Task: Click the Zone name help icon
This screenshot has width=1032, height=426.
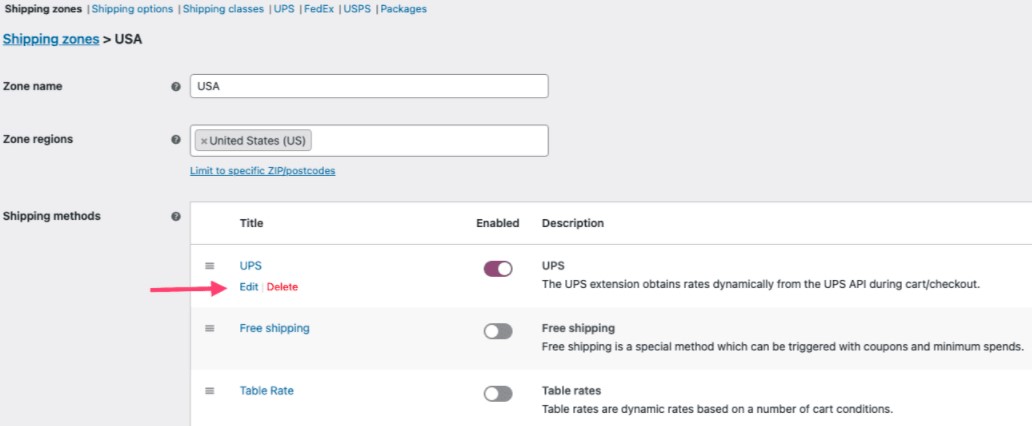Action: click(176, 87)
